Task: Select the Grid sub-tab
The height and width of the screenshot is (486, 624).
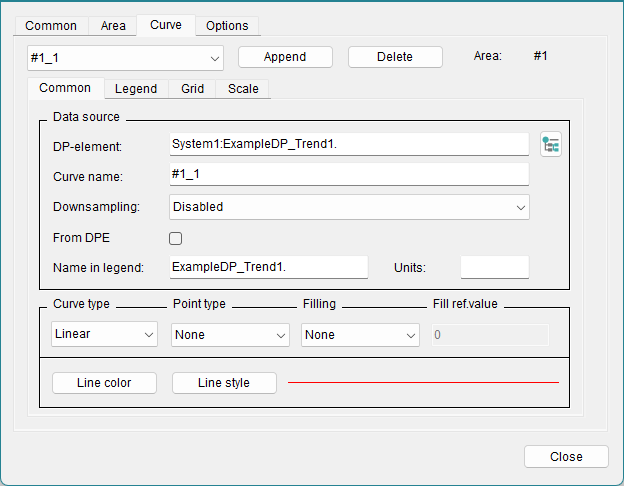Action: tap(193, 89)
